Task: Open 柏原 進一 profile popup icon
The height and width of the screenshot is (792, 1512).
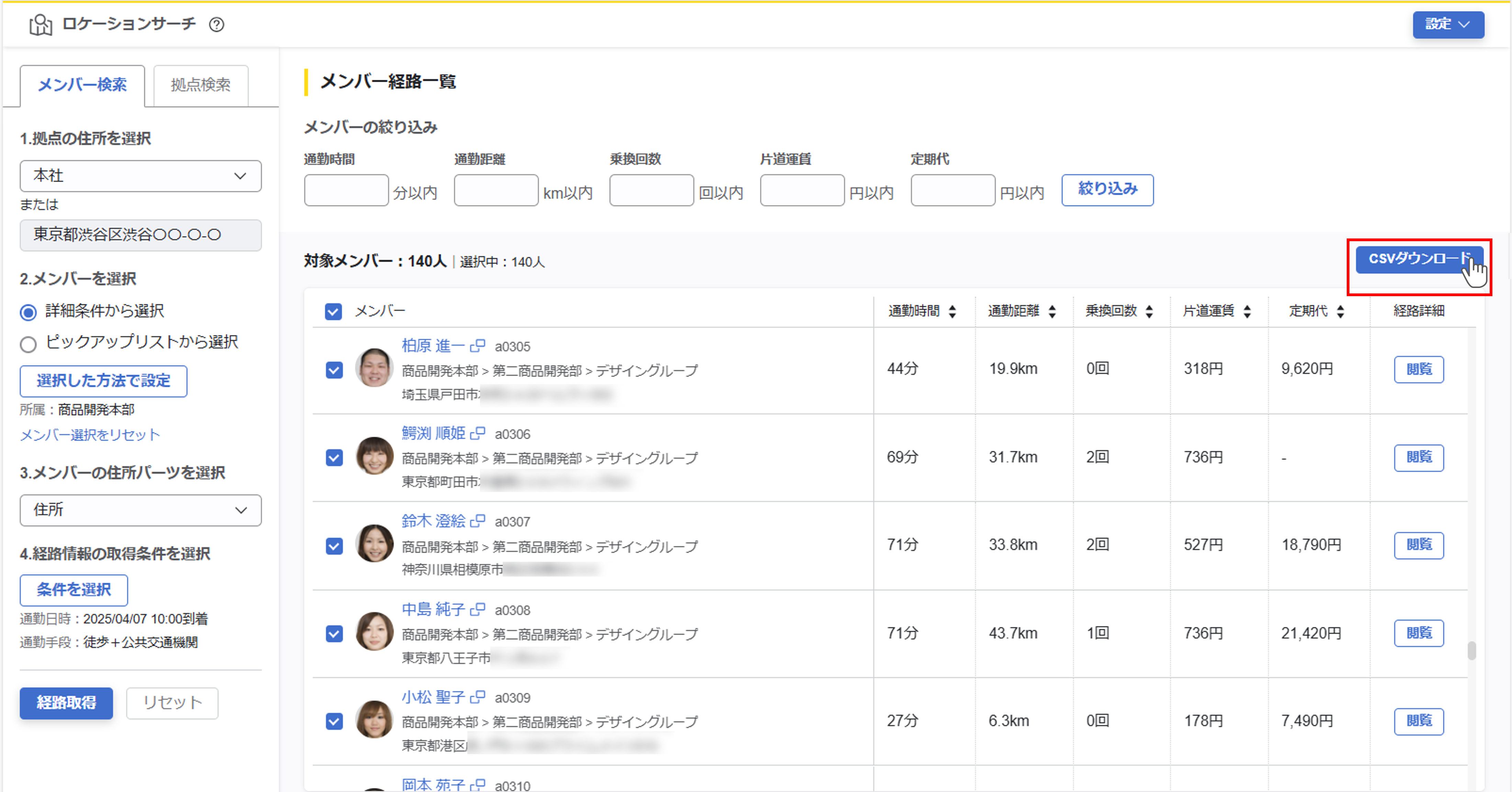Action: pyautogui.click(x=478, y=346)
